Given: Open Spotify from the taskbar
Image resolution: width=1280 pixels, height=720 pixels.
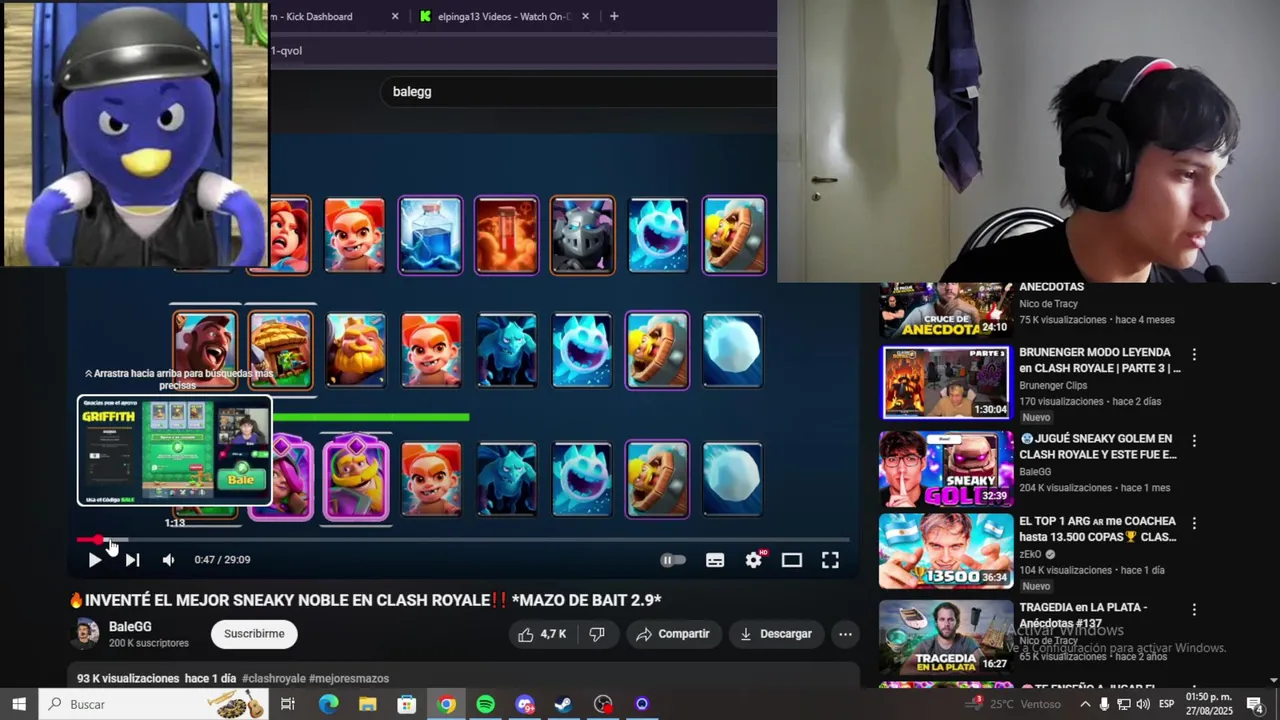Looking at the screenshot, I should [x=485, y=704].
